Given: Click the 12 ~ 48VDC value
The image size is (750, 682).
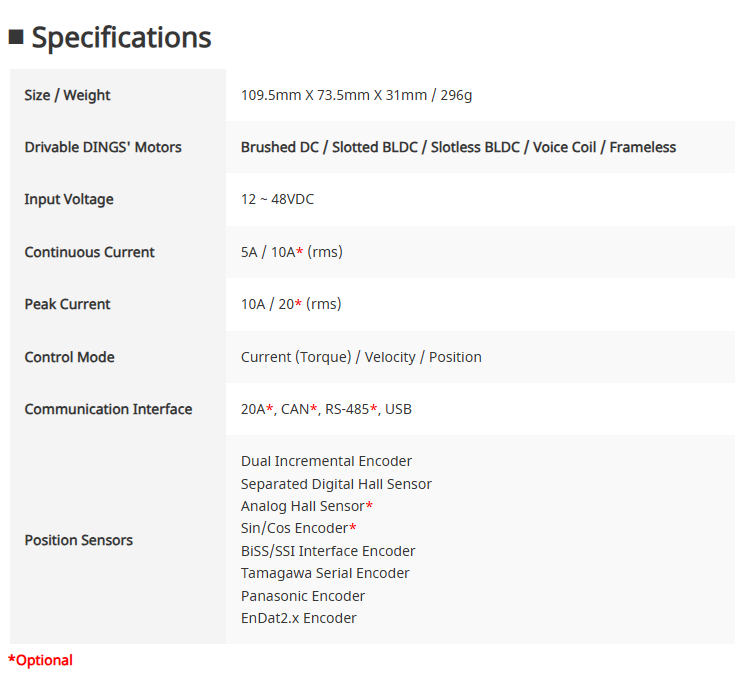Looking at the screenshot, I should (277, 199).
